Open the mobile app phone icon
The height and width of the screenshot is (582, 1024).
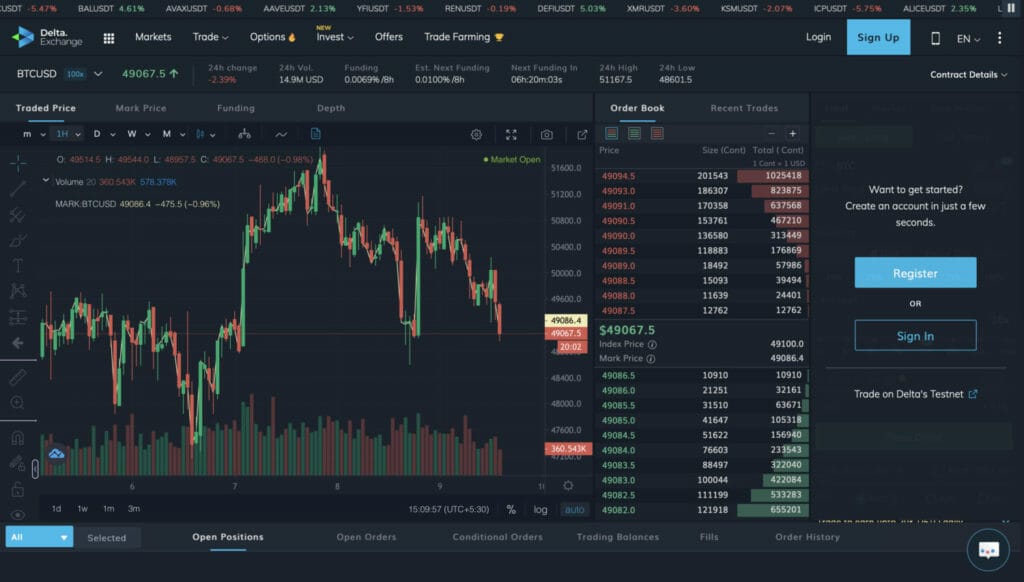935,38
